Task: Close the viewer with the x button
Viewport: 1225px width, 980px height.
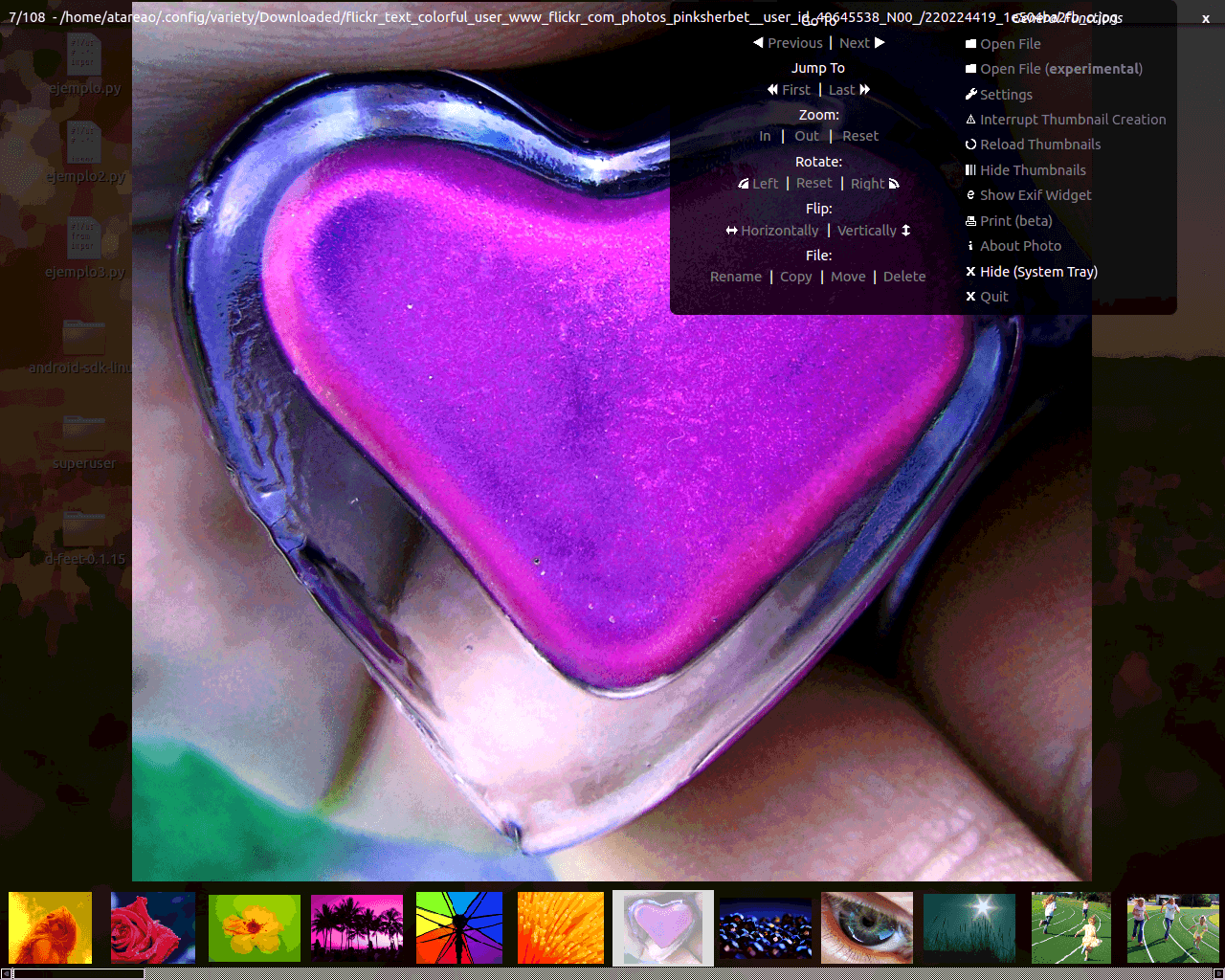Action: [1206, 18]
